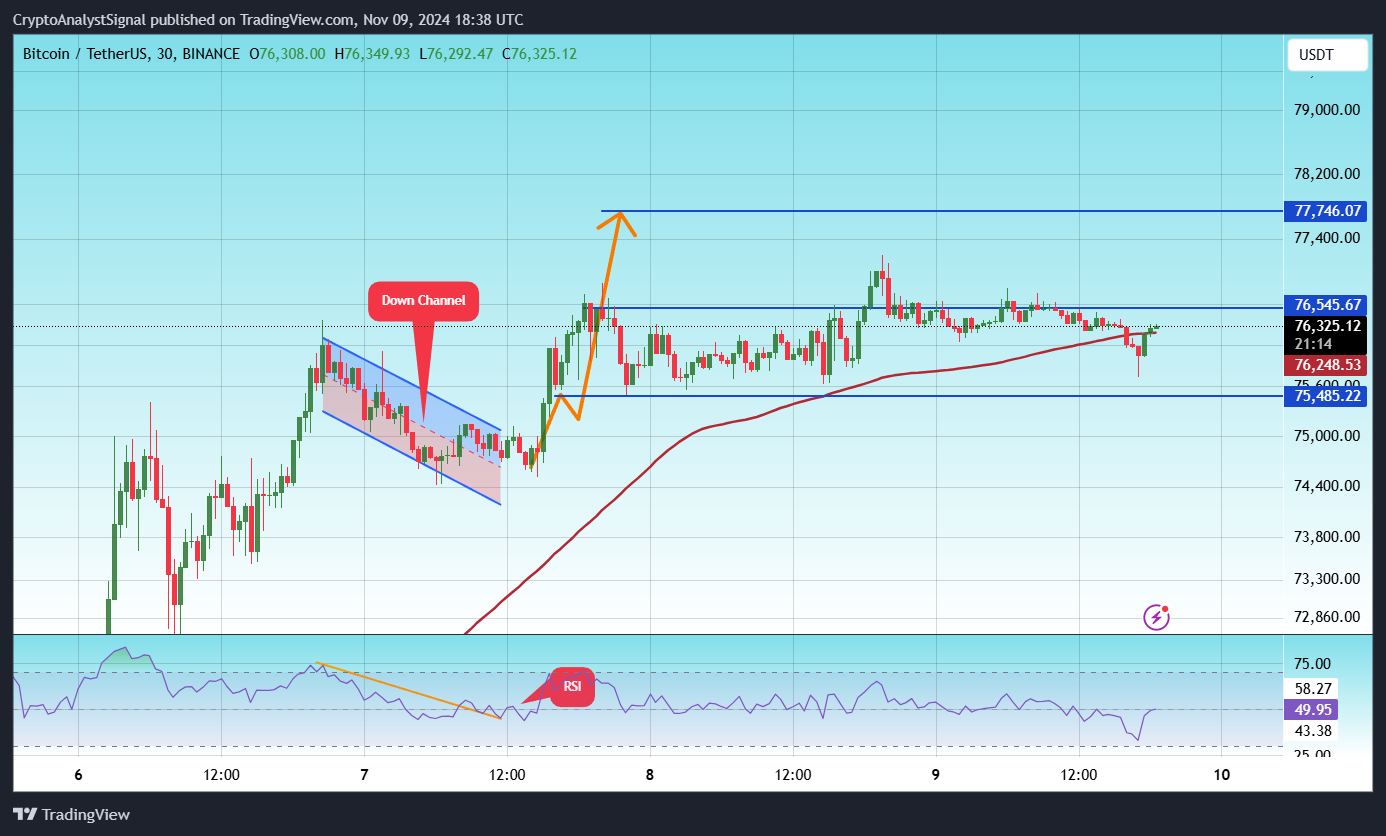
Task: Click the 73,300.00 price axis label
Action: pos(1326,579)
